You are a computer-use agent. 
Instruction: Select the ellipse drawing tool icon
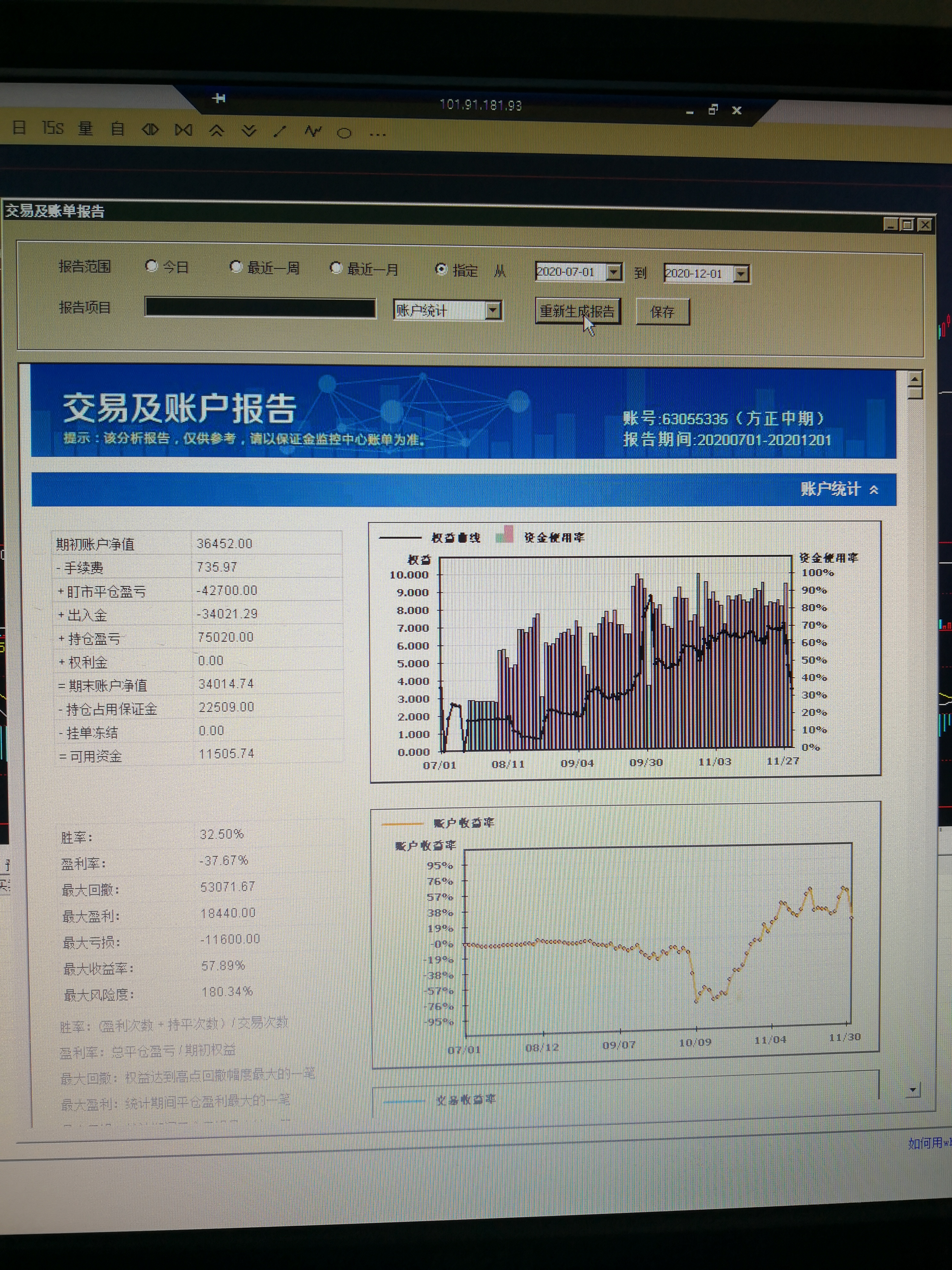[344, 134]
